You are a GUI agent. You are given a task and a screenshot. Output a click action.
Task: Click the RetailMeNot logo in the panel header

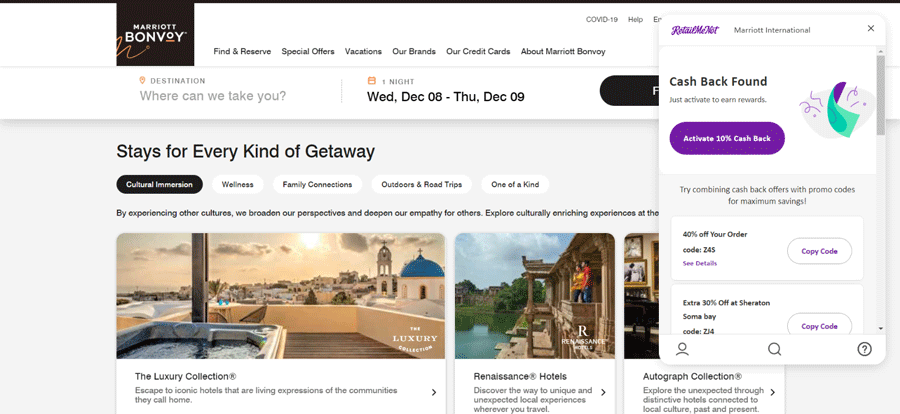[687, 30]
